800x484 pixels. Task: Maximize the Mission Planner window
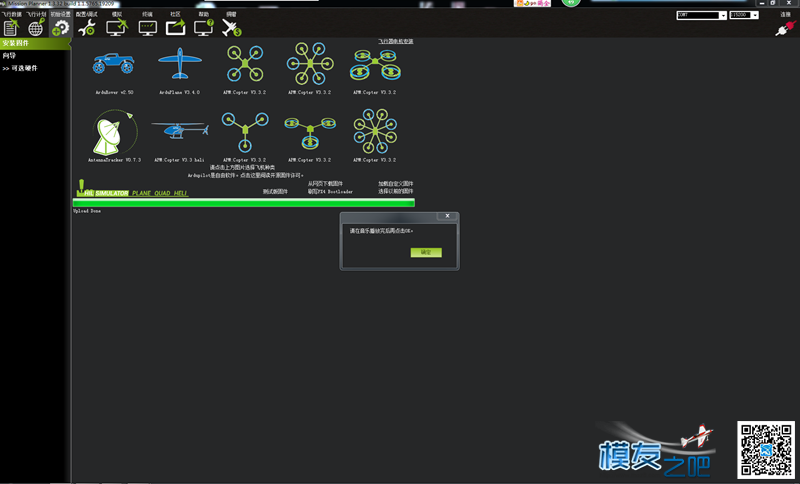click(x=773, y=3)
